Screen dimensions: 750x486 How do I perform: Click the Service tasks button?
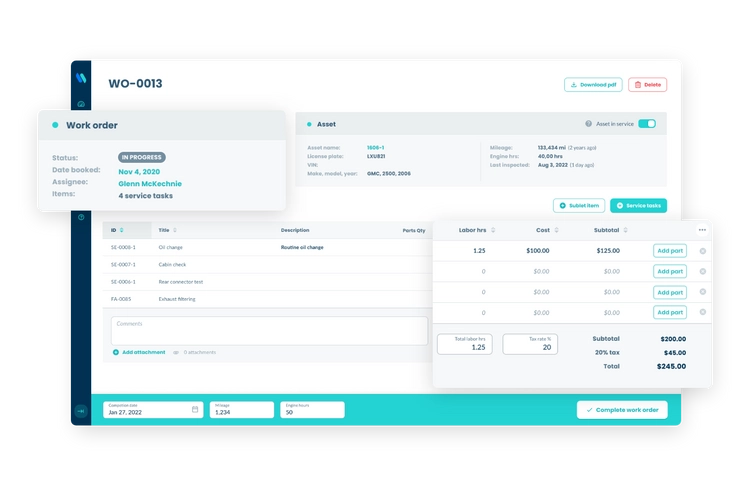point(638,205)
